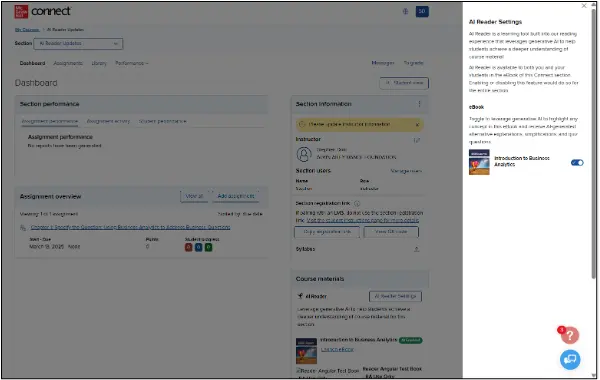Go to My Courses breadcrumb link

point(27,29)
